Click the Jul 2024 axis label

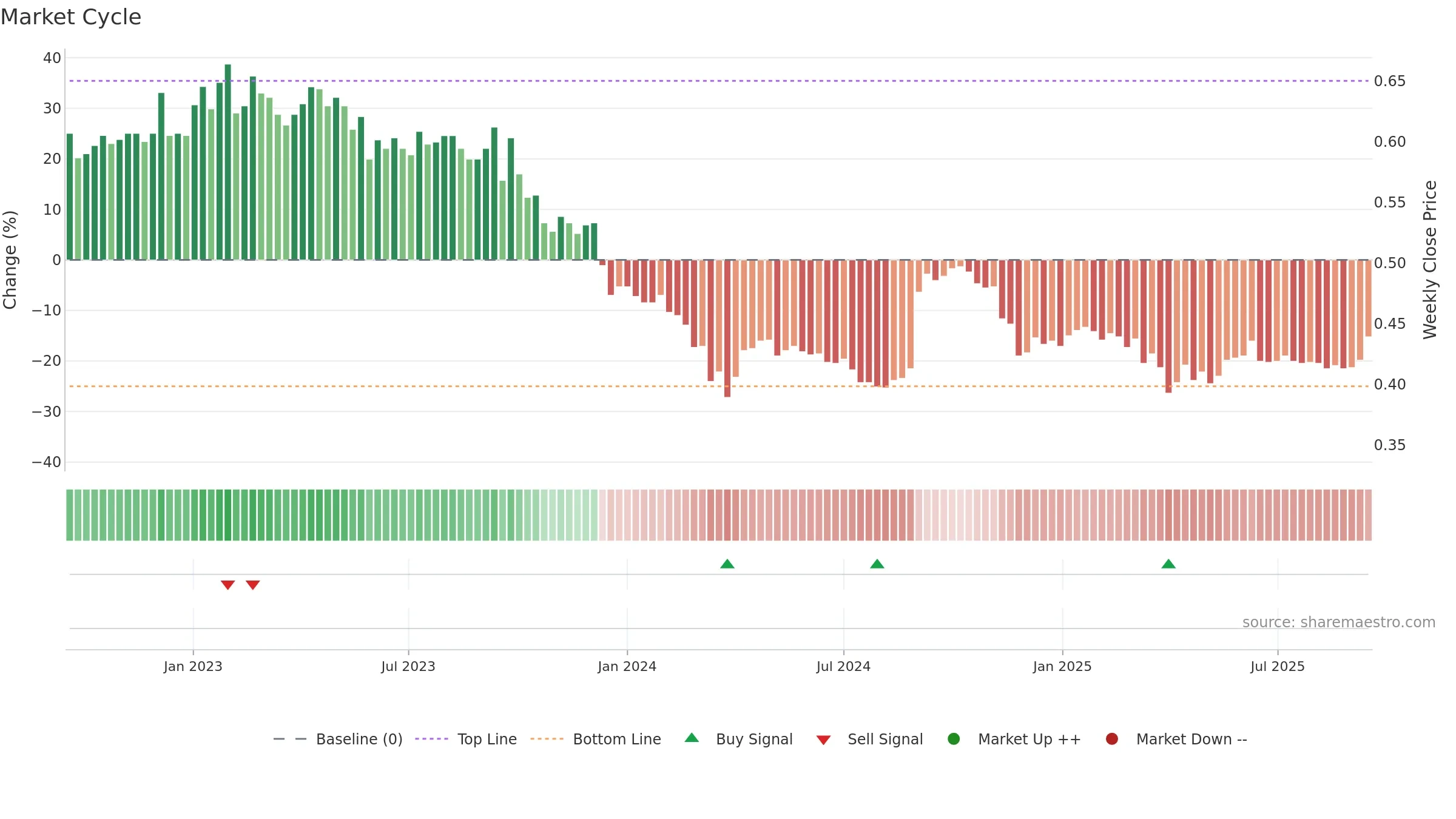click(x=843, y=666)
